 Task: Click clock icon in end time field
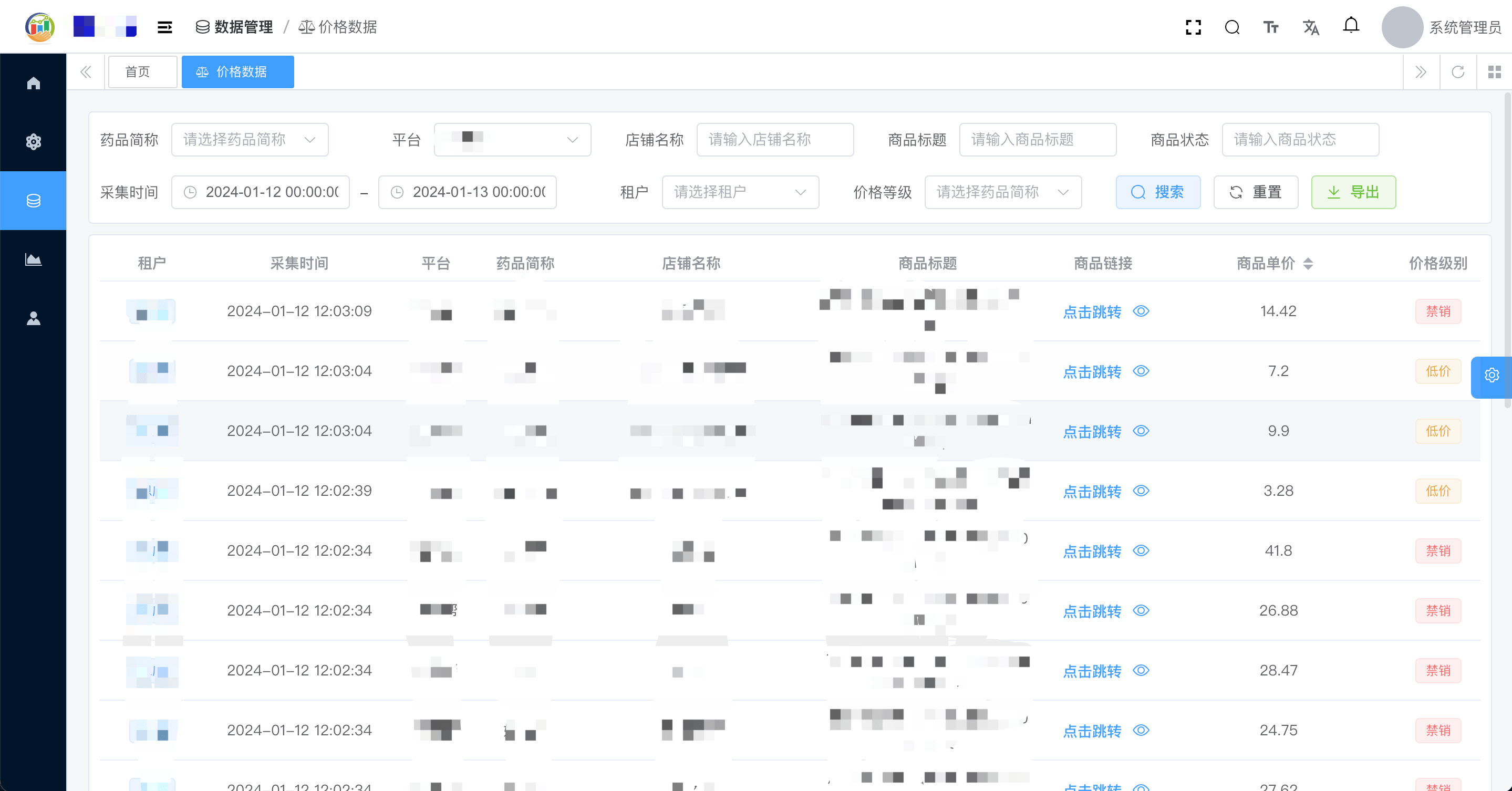click(397, 192)
